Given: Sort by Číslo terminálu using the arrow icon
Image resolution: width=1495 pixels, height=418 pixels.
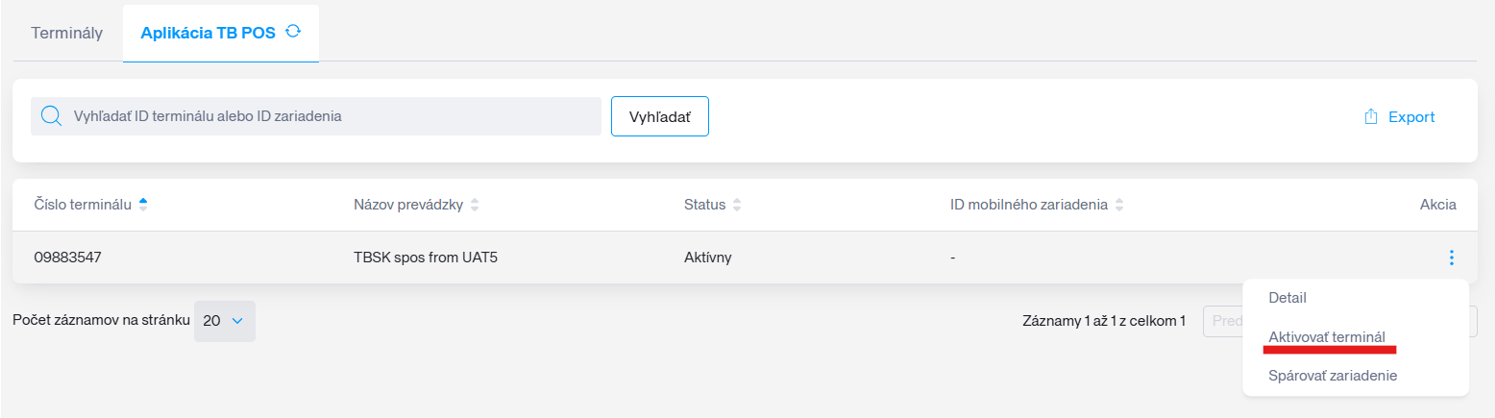Looking at the screenshot, I should [143, 204].
